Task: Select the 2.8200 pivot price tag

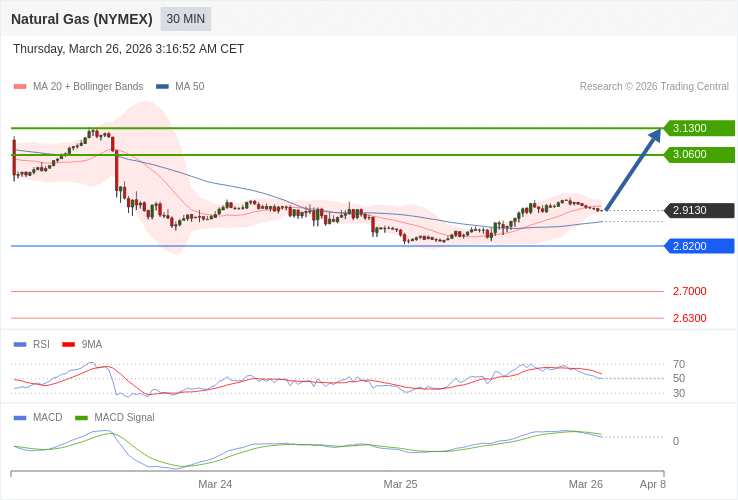Action: click(x=699, y=246)
